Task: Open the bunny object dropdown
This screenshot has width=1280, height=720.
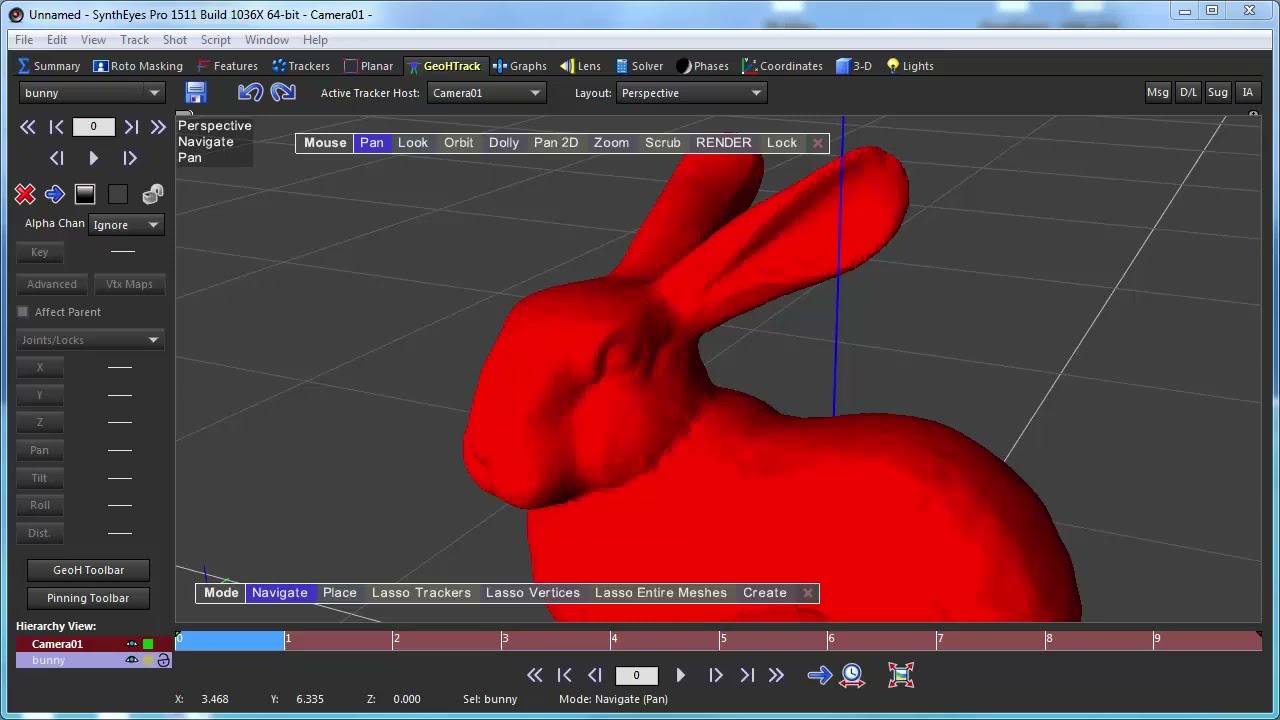Action: tap(91, 93)
